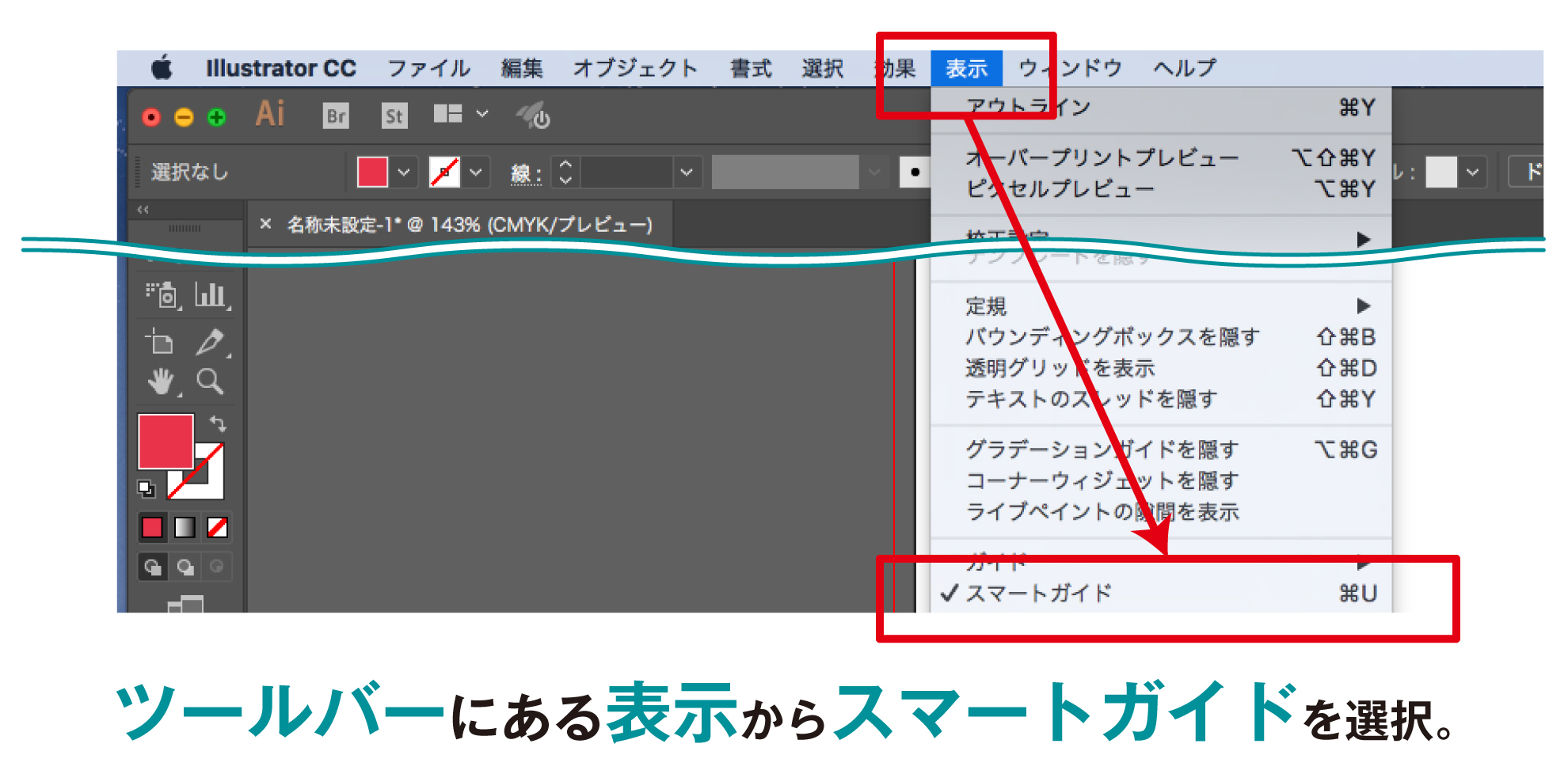Open the stroke color dropdown arrow
Viewport: 1568px width, 774px height.
point(476,172)
